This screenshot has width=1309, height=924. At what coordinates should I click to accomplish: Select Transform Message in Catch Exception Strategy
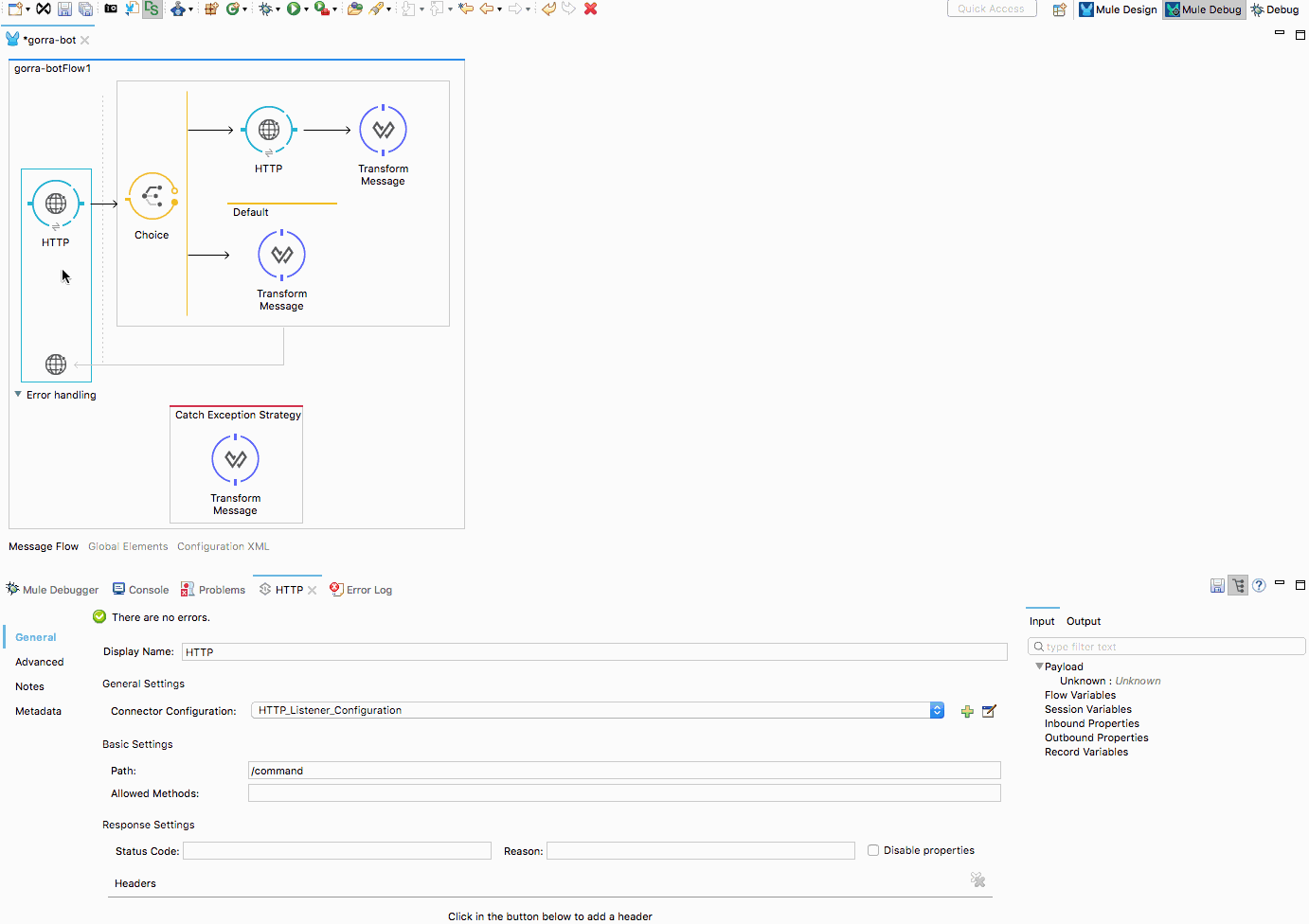[235, 460]
